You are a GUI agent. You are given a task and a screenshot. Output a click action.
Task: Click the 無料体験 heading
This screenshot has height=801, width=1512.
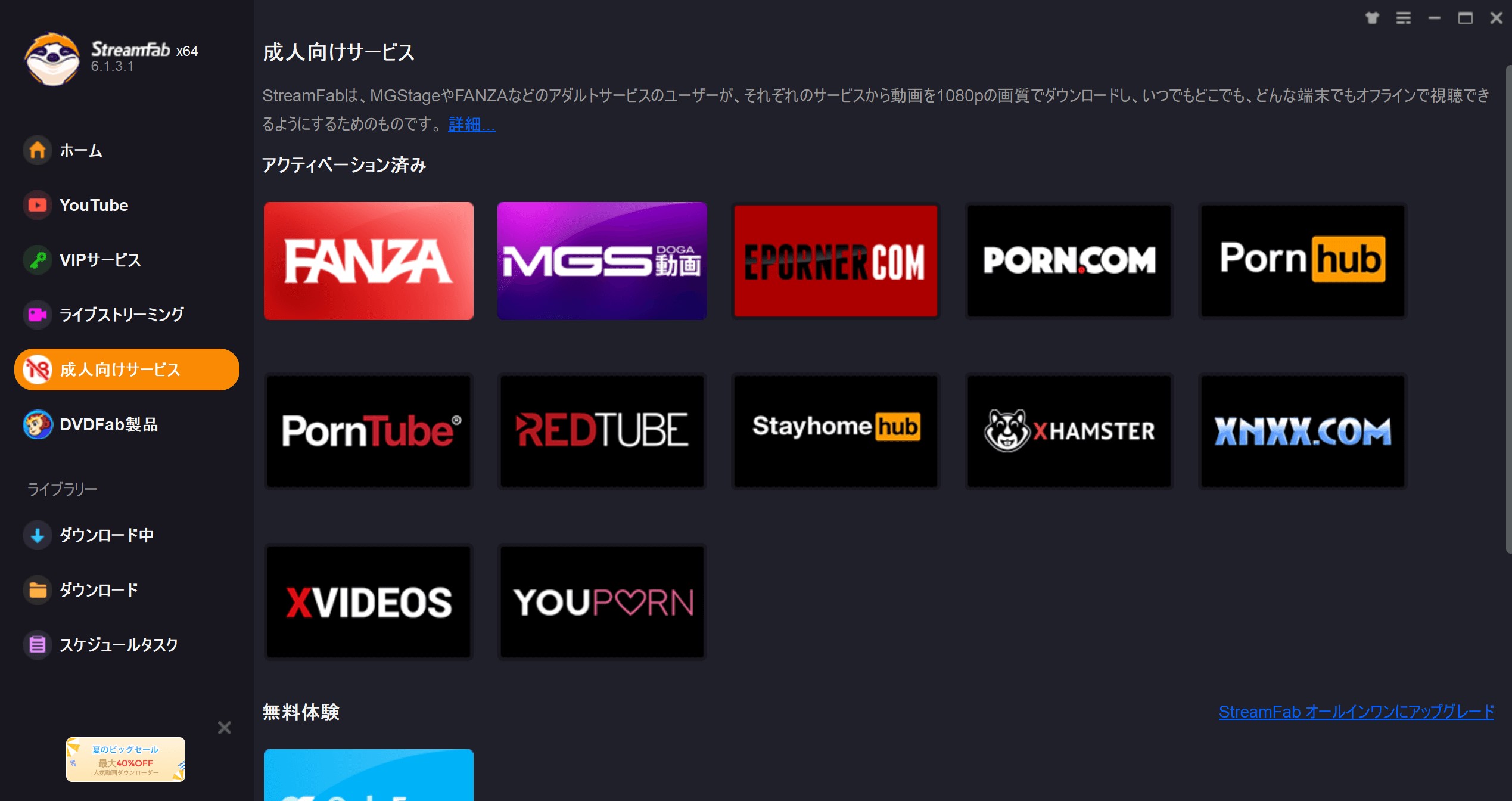click(301, 712)
